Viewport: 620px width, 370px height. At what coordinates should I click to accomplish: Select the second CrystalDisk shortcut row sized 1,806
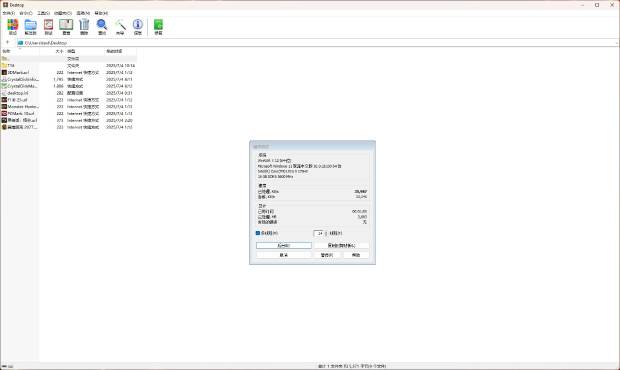(68, 86)
